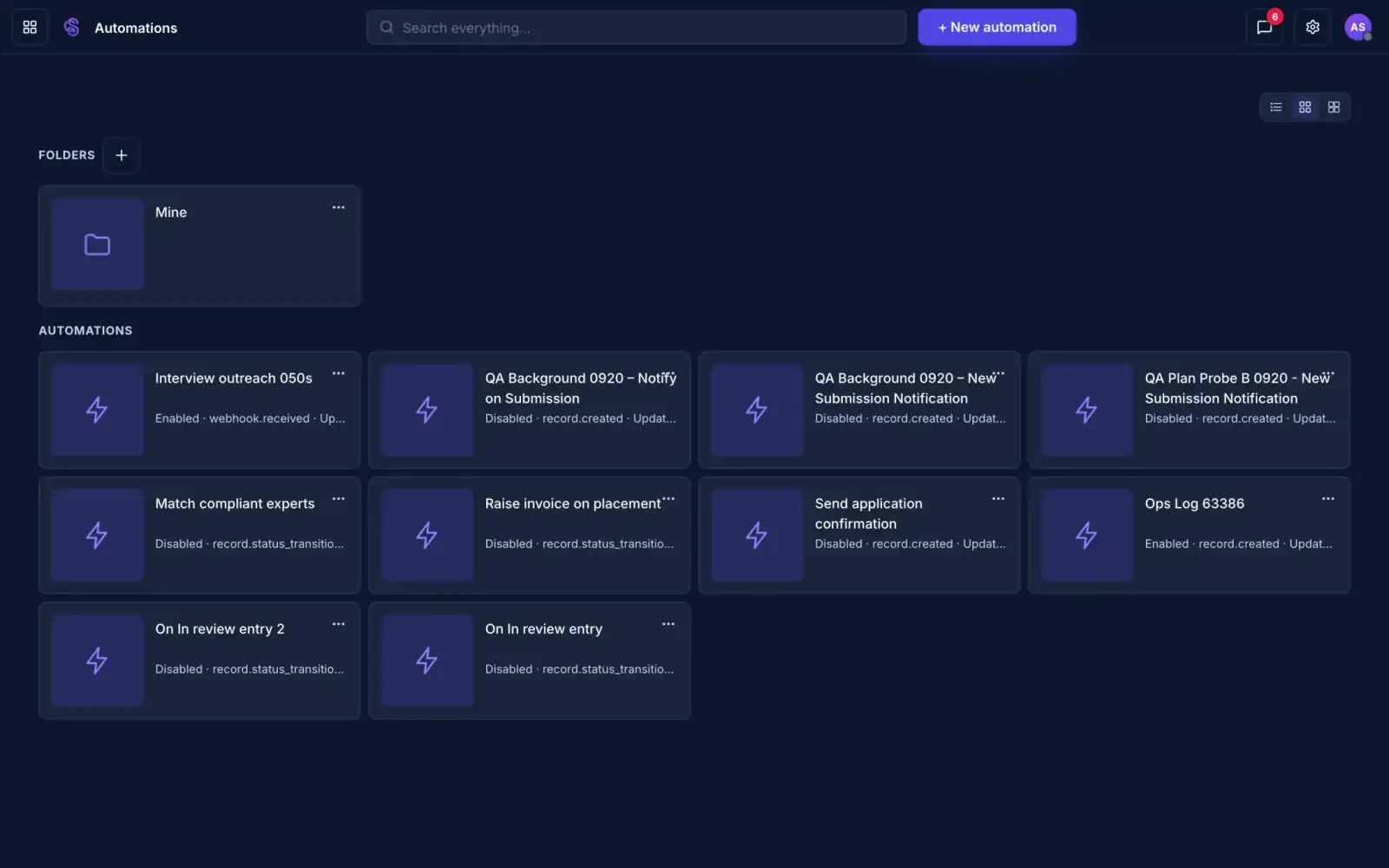Open options for On In review entry
1389x868 pixels.
point(668,624)
